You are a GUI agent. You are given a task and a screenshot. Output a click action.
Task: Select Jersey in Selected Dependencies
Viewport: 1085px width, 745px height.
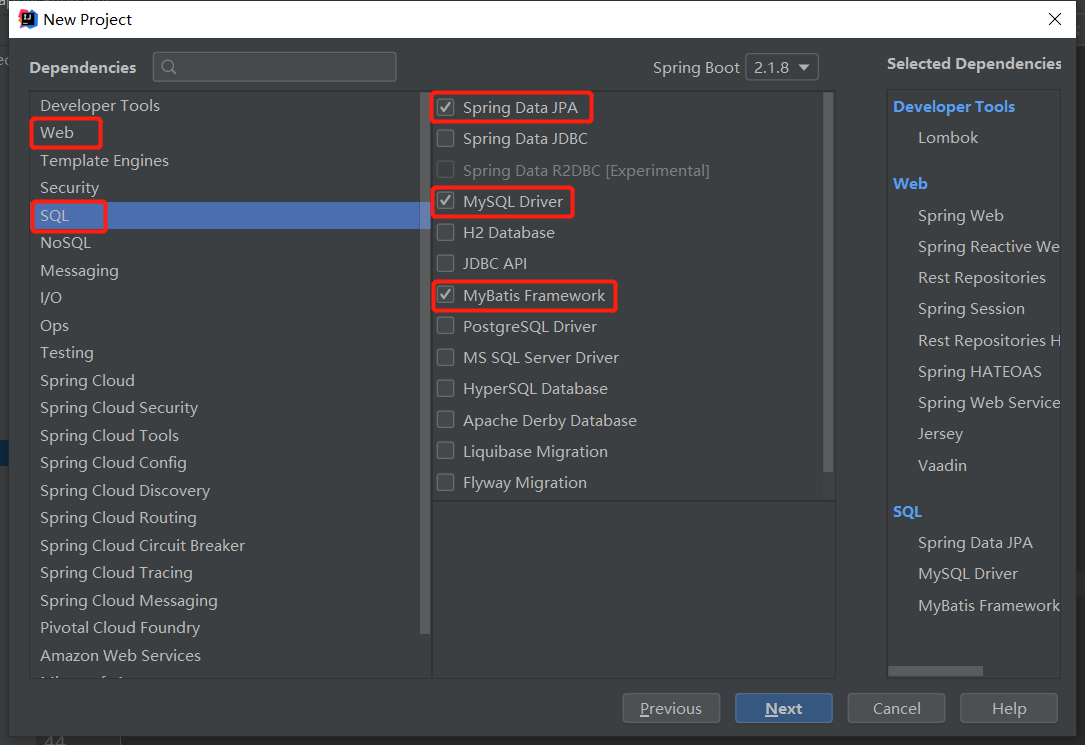pyautogui.click(x=940, y=434)
